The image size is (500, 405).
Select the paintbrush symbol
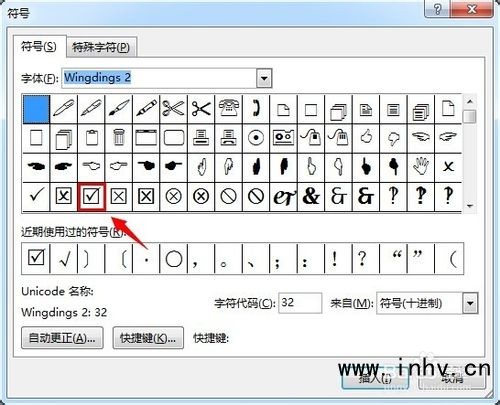[x=118, y=109]
